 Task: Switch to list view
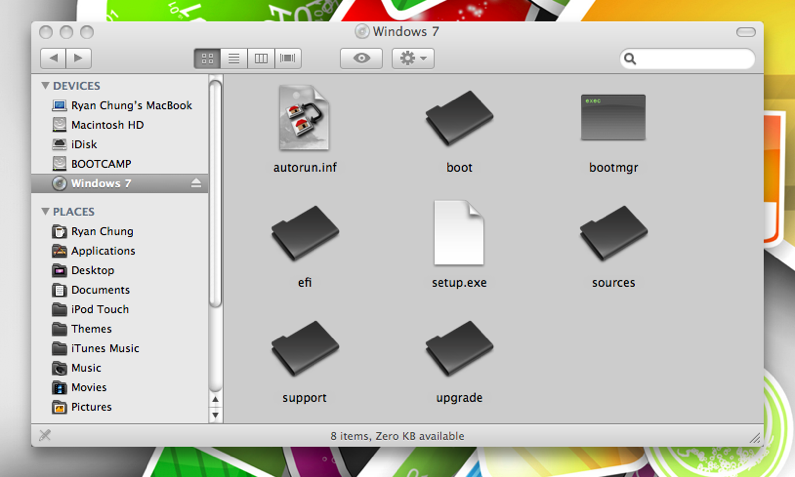pyautogui.click(x=234, y=58)
